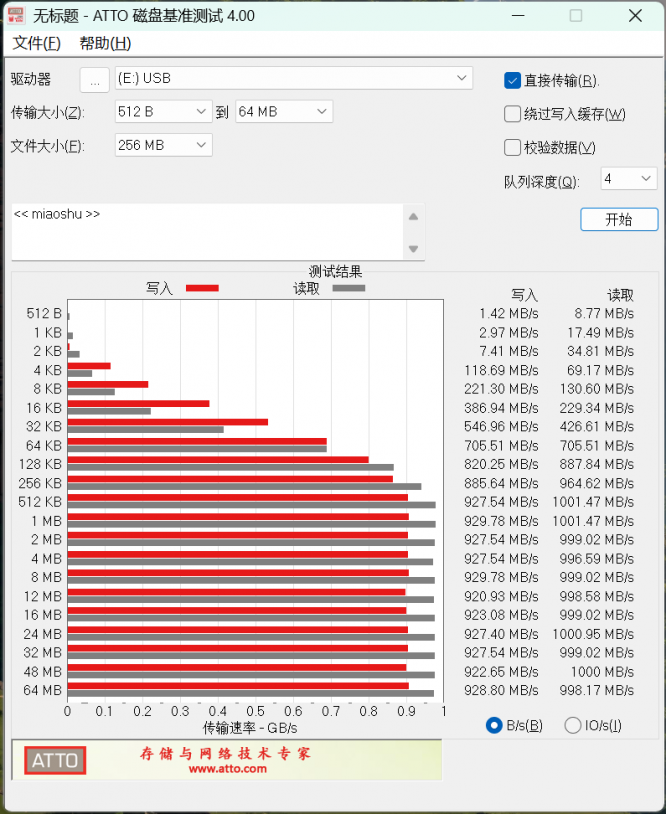This screenshot has height=814, width=666.
Task: Click the 传输速率 - GB/s axis title
Action: 250,728
